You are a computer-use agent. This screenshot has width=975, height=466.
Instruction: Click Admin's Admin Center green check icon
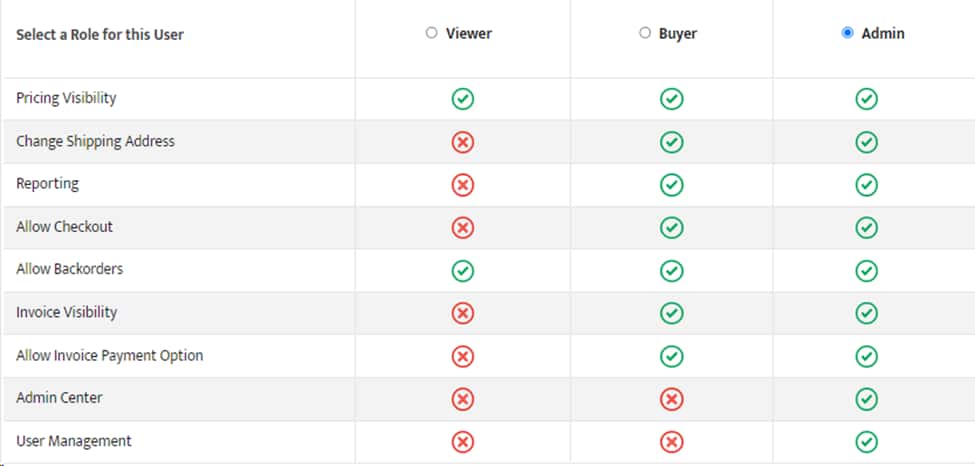click(866, 399)
